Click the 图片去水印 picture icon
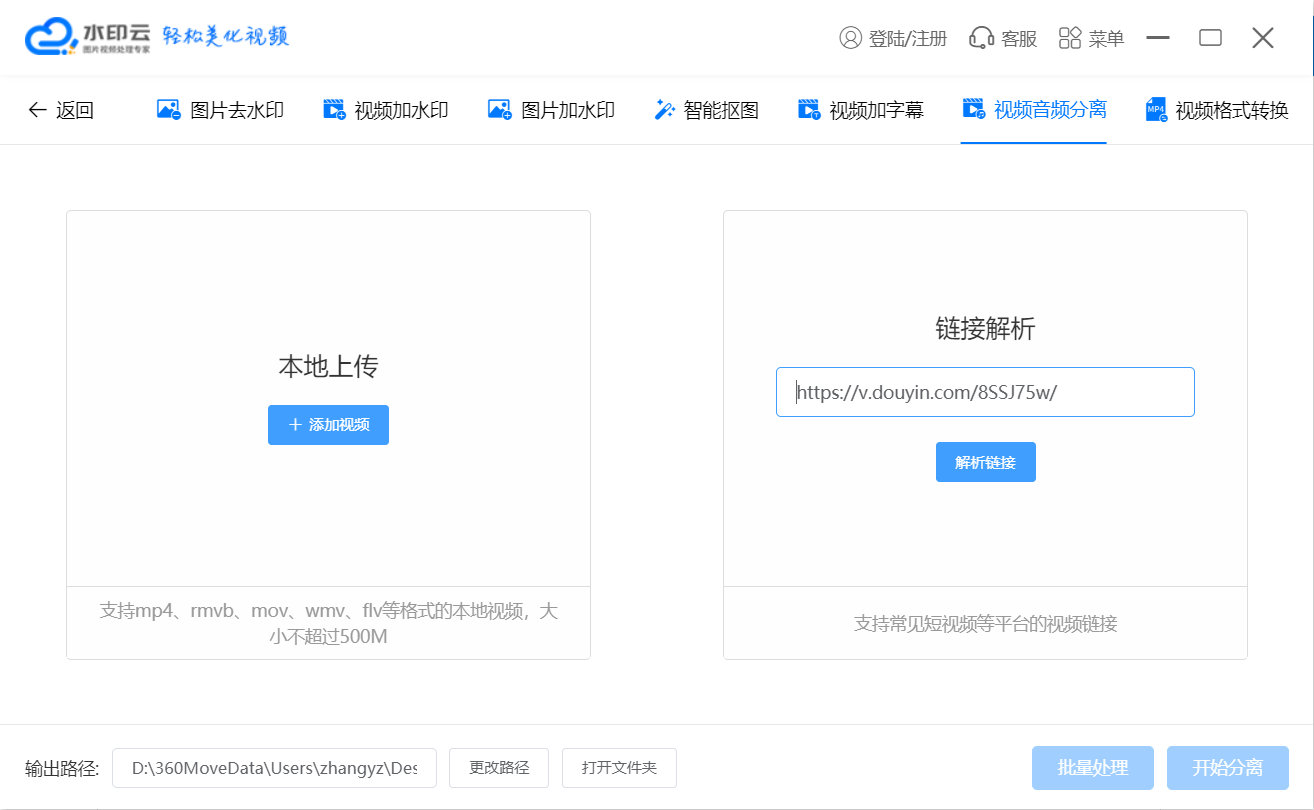The image size is (1314, 810). pos(168,110)
